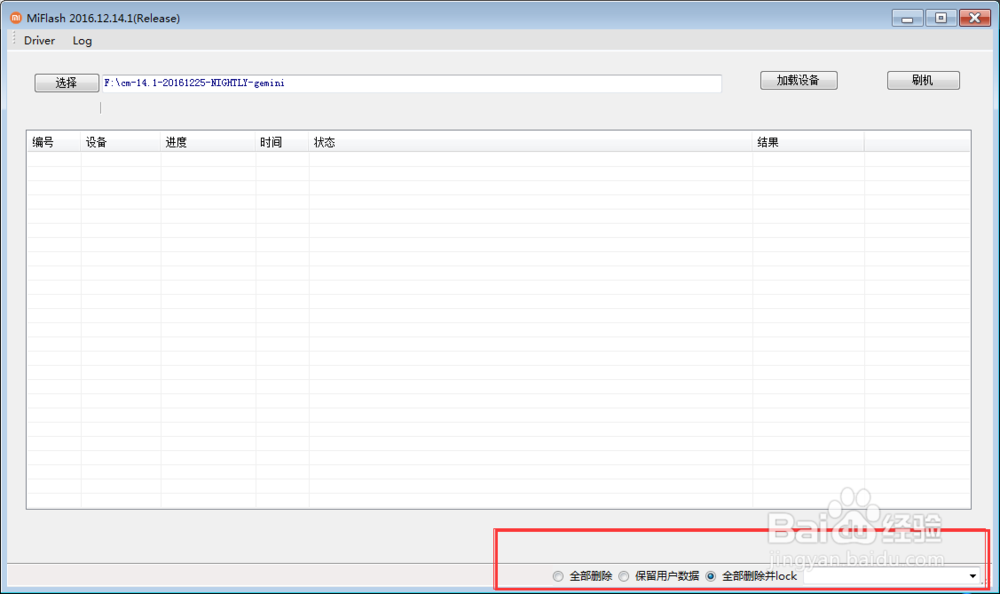This screenshot has width=1000, height=594.
Task: Click the 进度 column header
Action: tap(209, 142)
